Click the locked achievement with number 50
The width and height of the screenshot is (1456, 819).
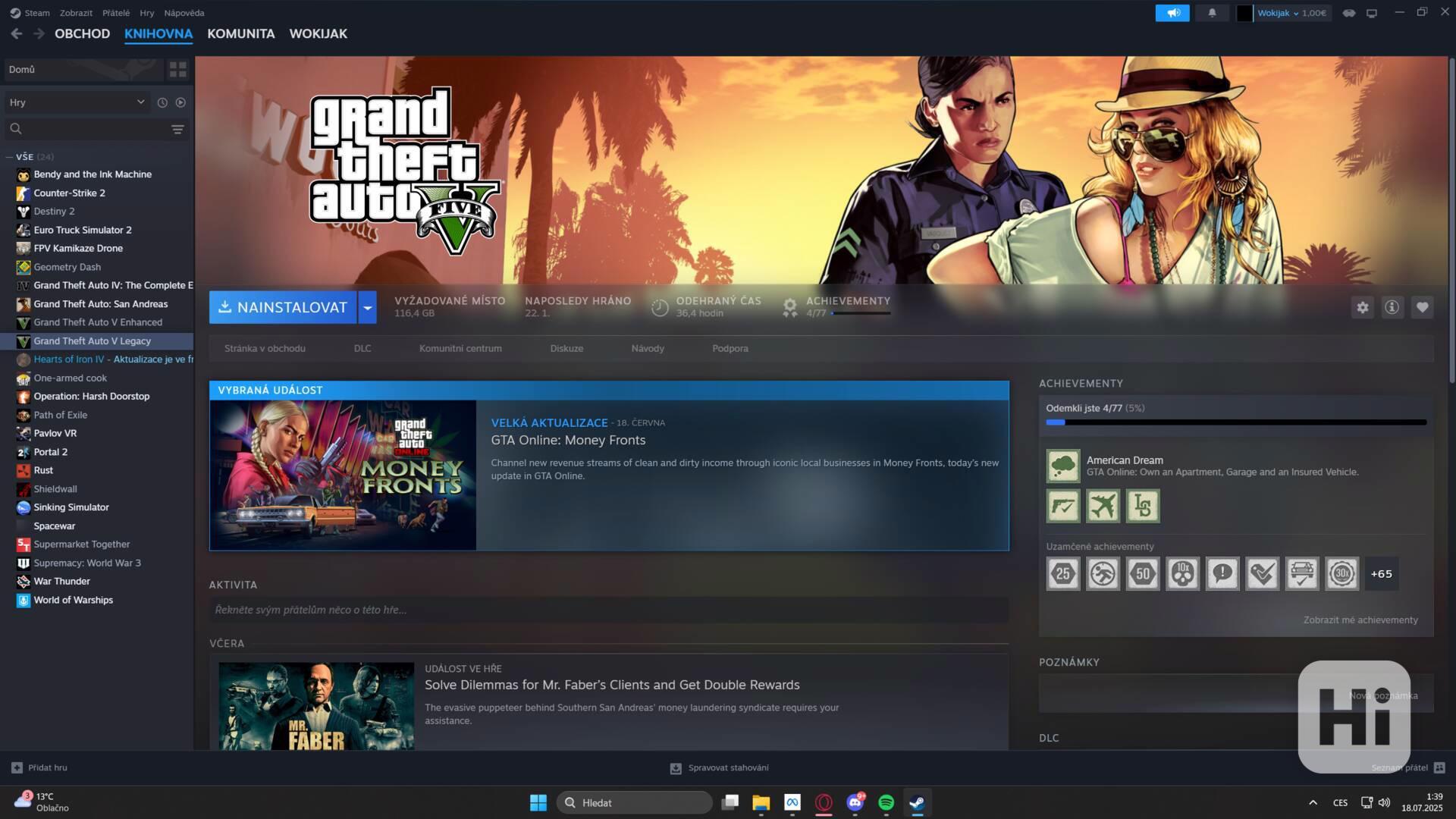point(1143,574)
